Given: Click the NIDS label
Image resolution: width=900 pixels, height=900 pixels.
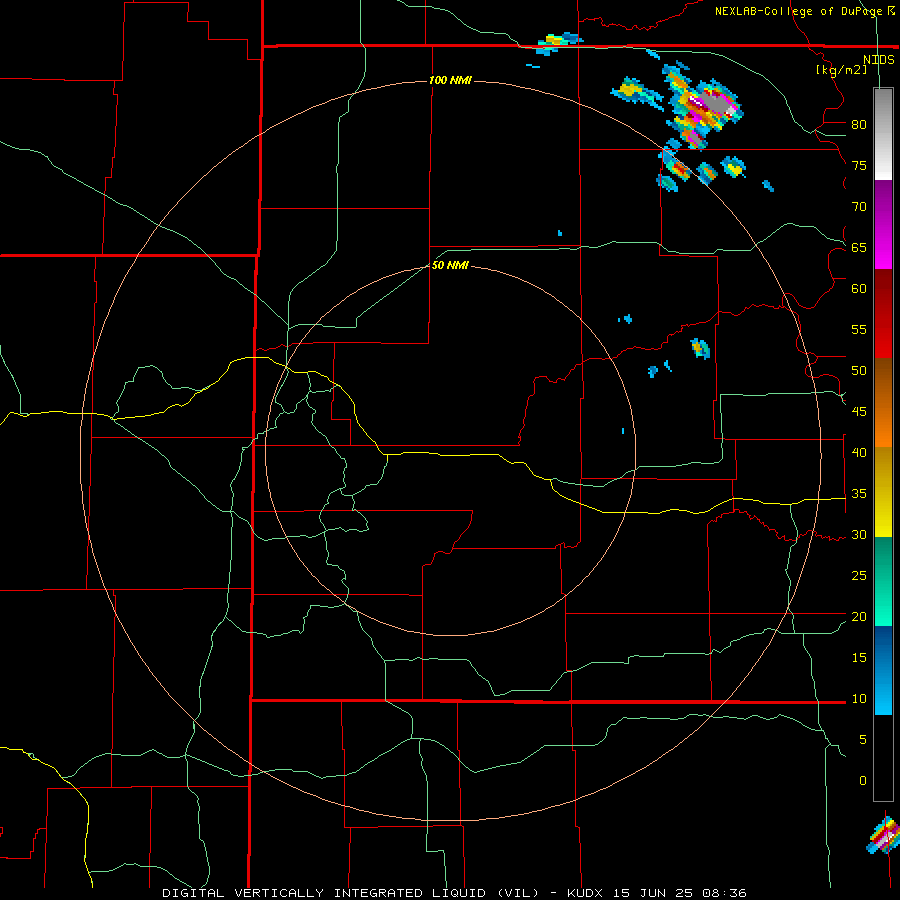Looking at the screenshot, I should [879, 60].
